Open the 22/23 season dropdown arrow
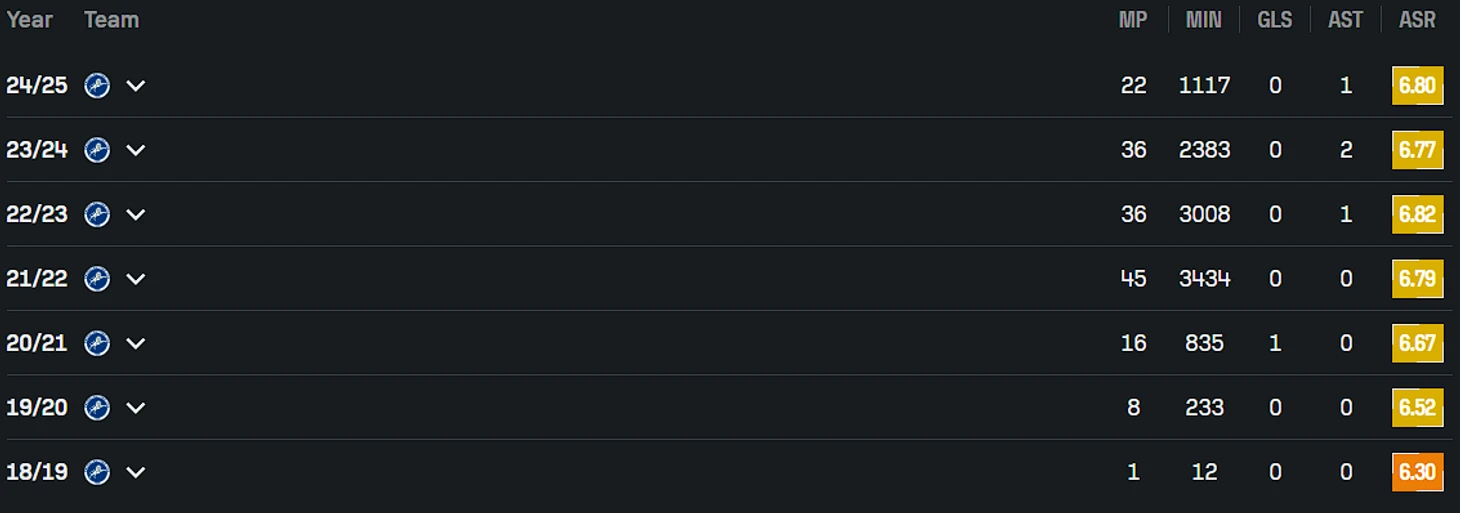The width and height of the screenshot is (1460, 513). coord(136,214)
